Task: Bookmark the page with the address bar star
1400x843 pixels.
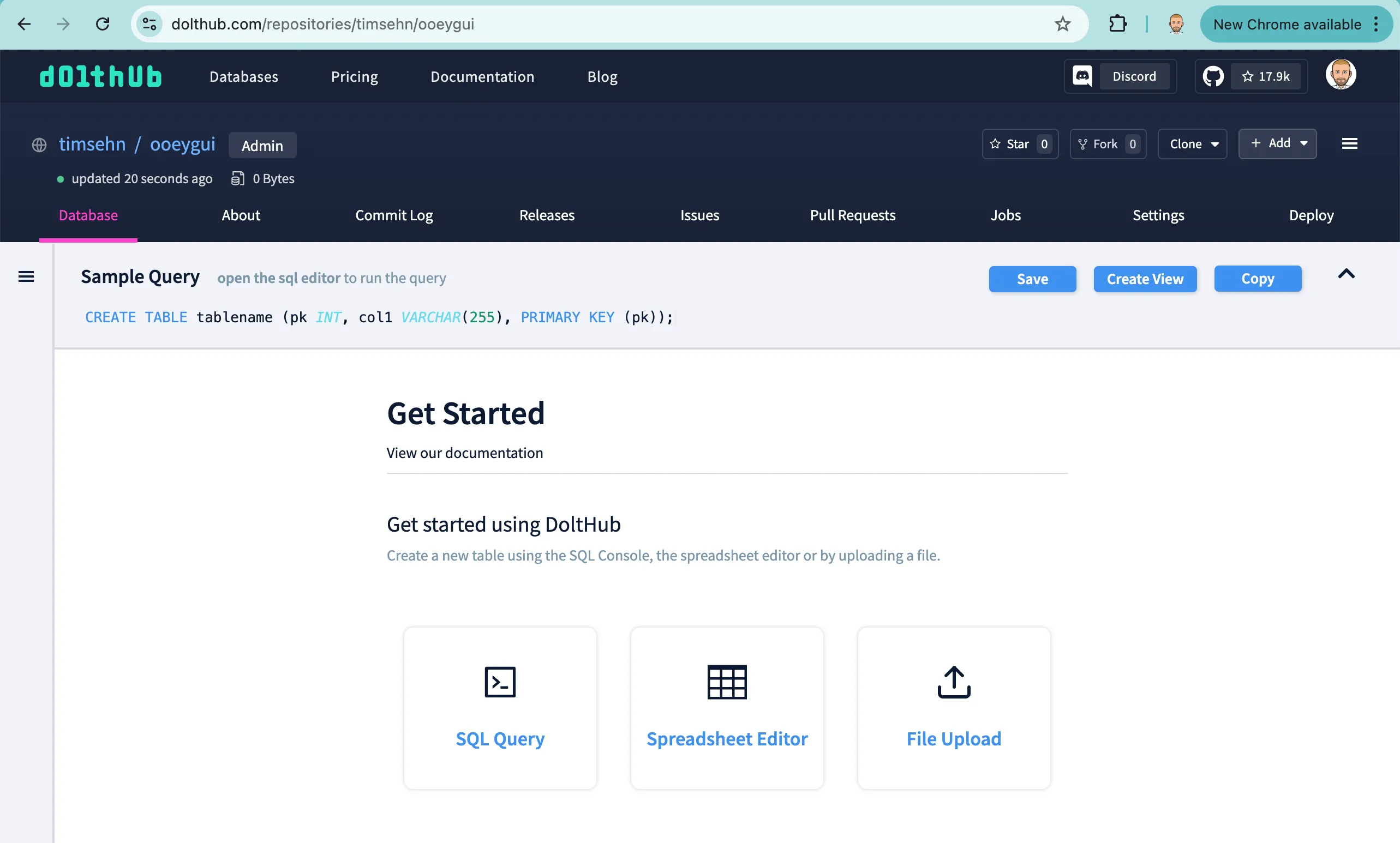Action: coord(1062,24)
